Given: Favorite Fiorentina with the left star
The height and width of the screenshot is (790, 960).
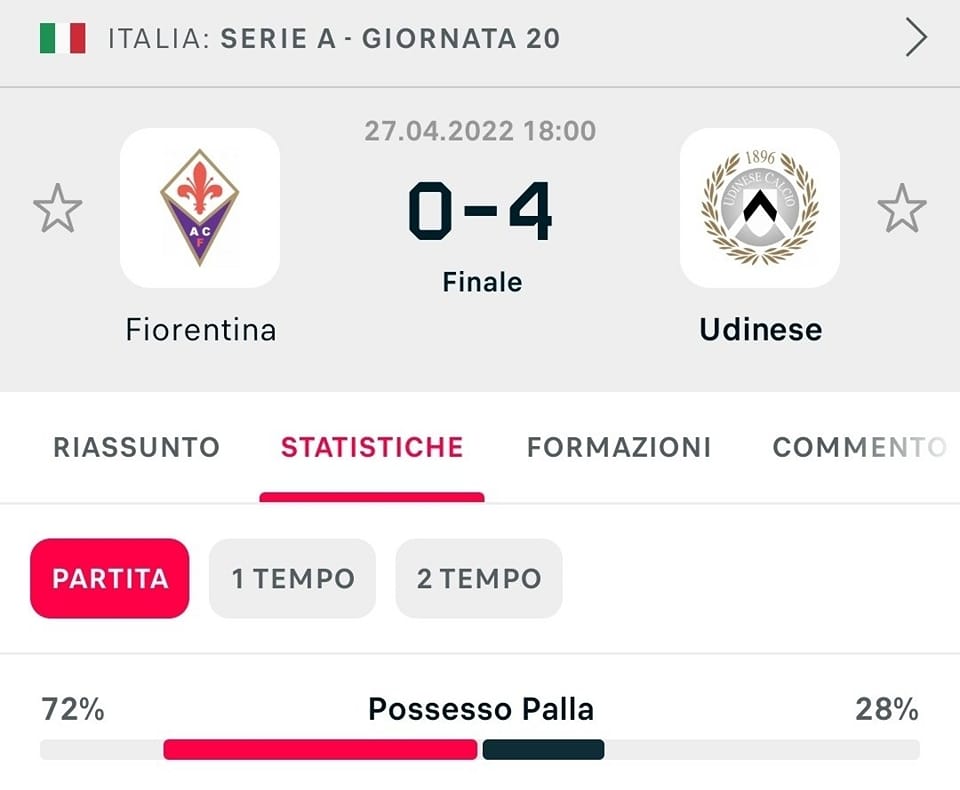Looking at the screenshot, I should 58,208.
